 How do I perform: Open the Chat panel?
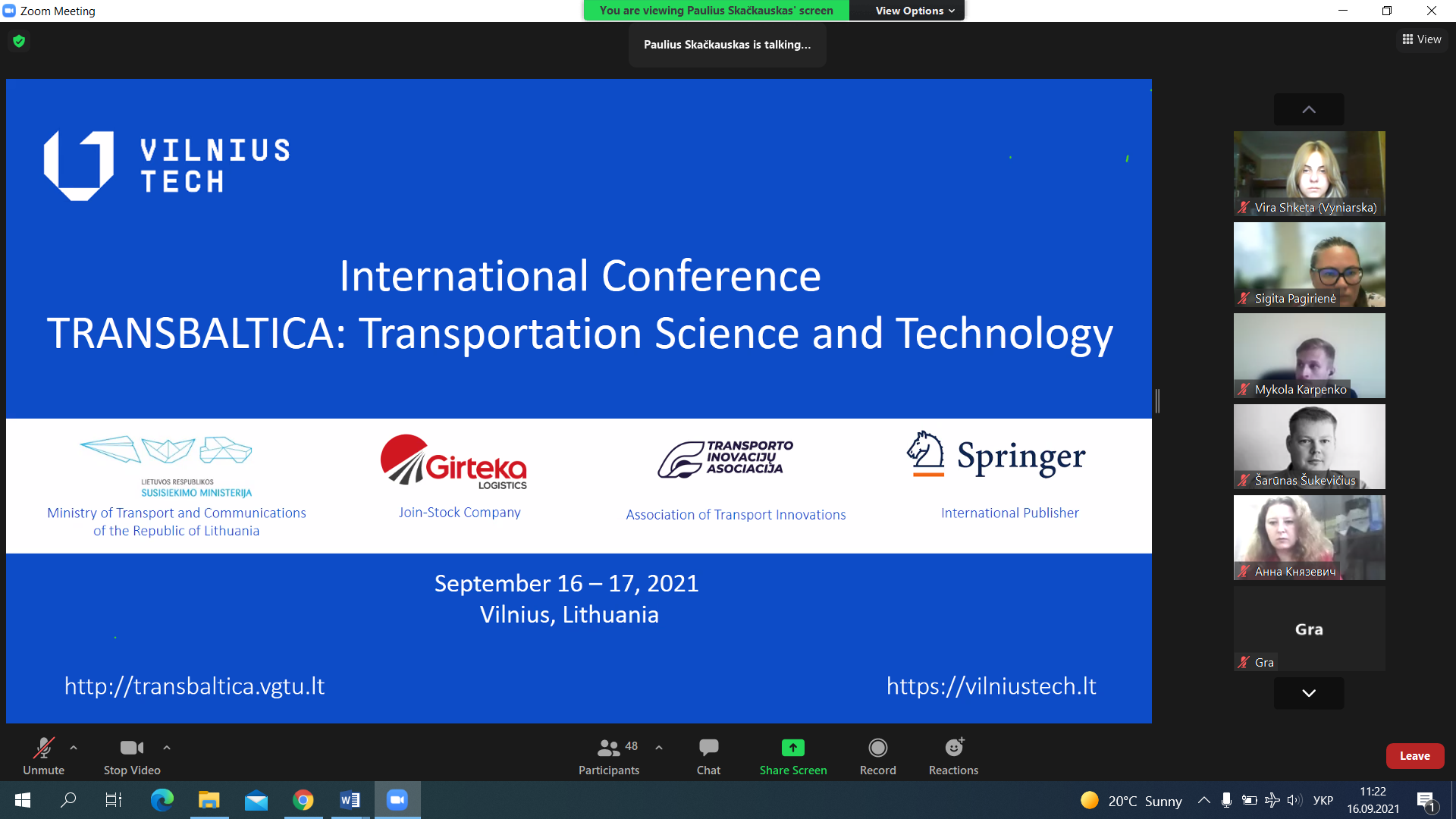tap(708, 756)
